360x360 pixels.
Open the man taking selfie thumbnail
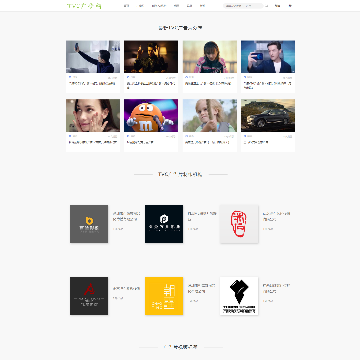click(x=93, y=57)
